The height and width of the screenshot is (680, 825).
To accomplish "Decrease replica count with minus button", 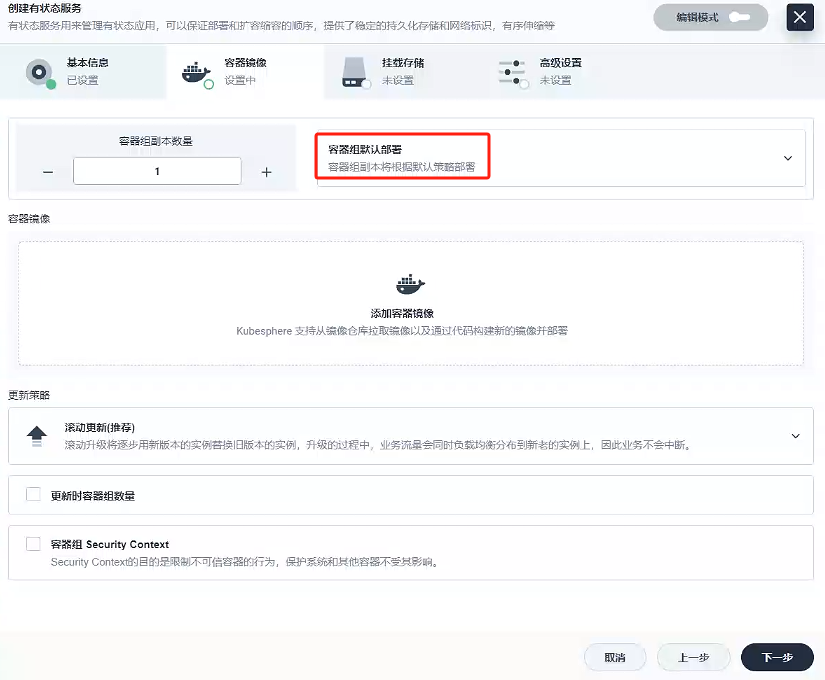I will (48, 172).
